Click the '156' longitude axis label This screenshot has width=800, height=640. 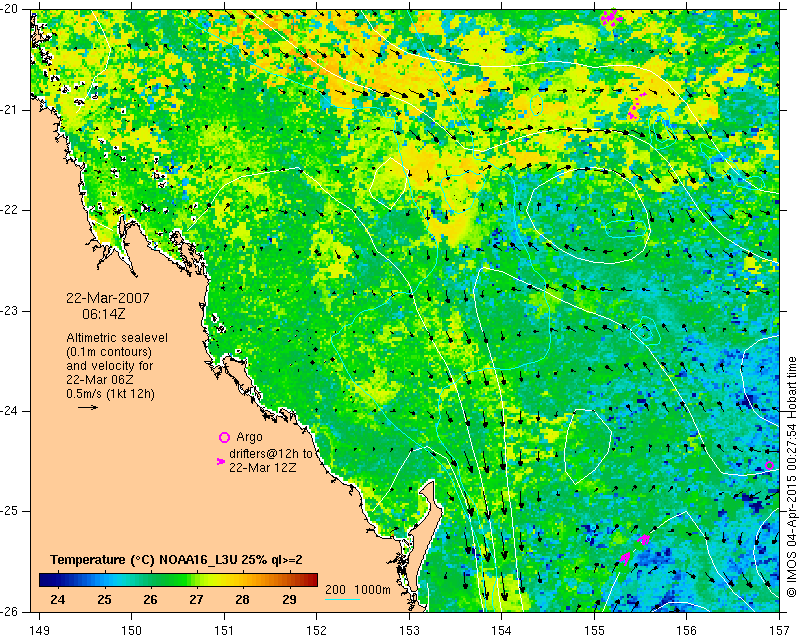[x=687, y=631]
